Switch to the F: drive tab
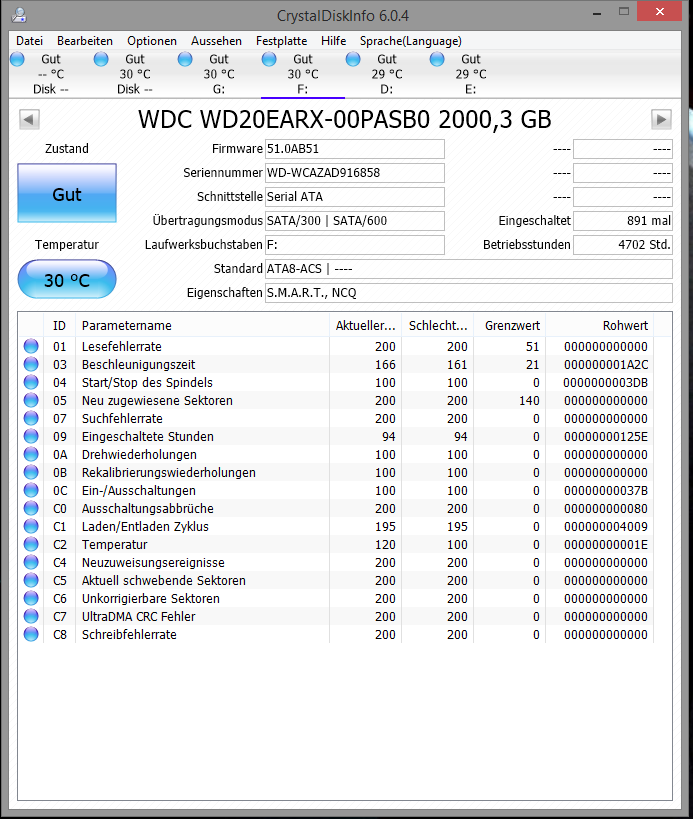 303,74
